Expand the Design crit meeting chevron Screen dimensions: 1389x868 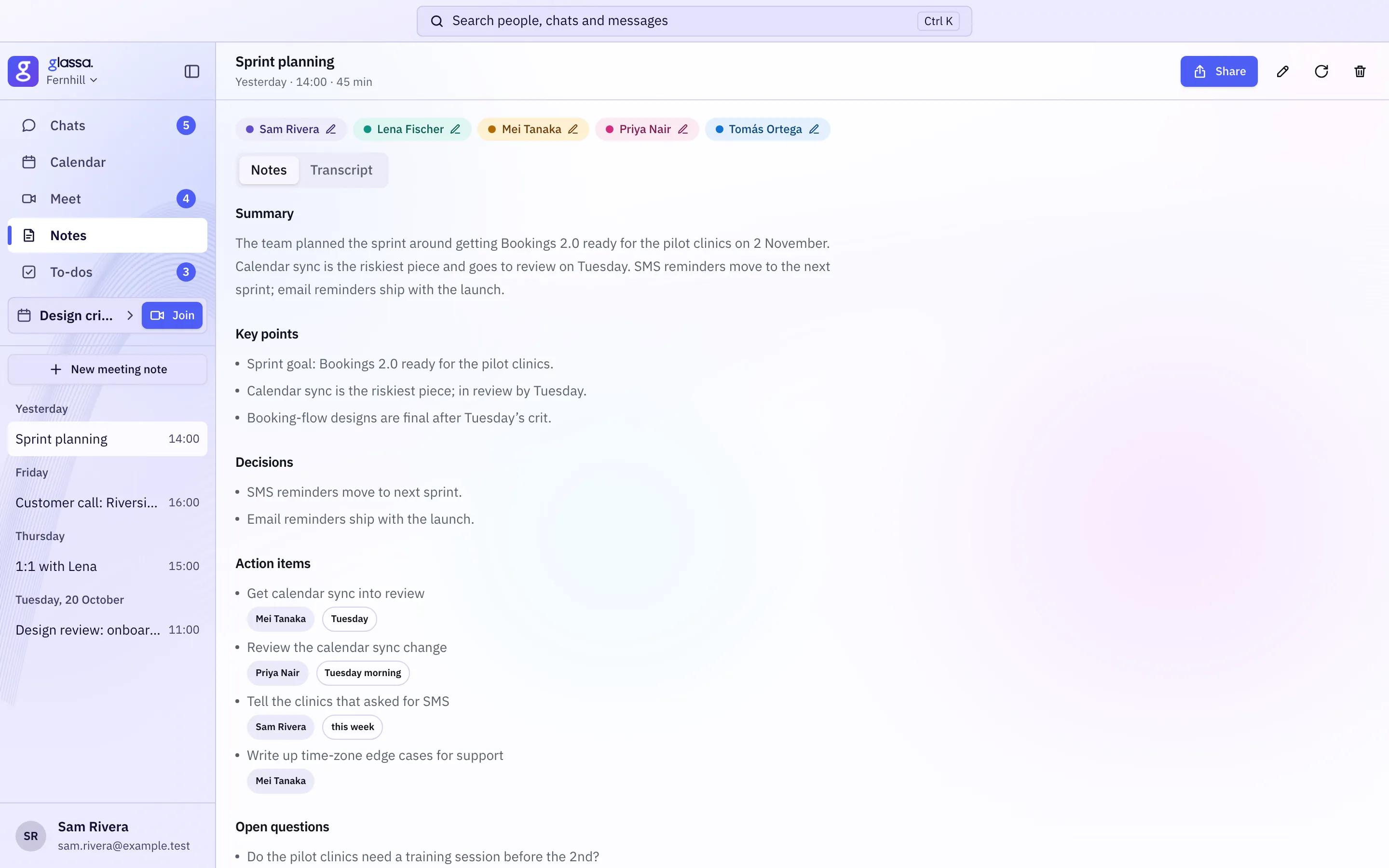pos(130,315)
